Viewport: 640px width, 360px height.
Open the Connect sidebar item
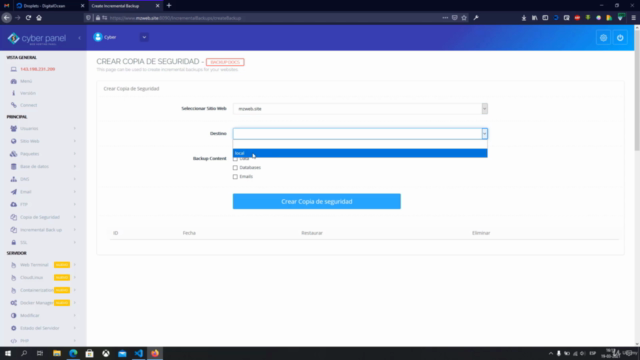click(29, 105)
